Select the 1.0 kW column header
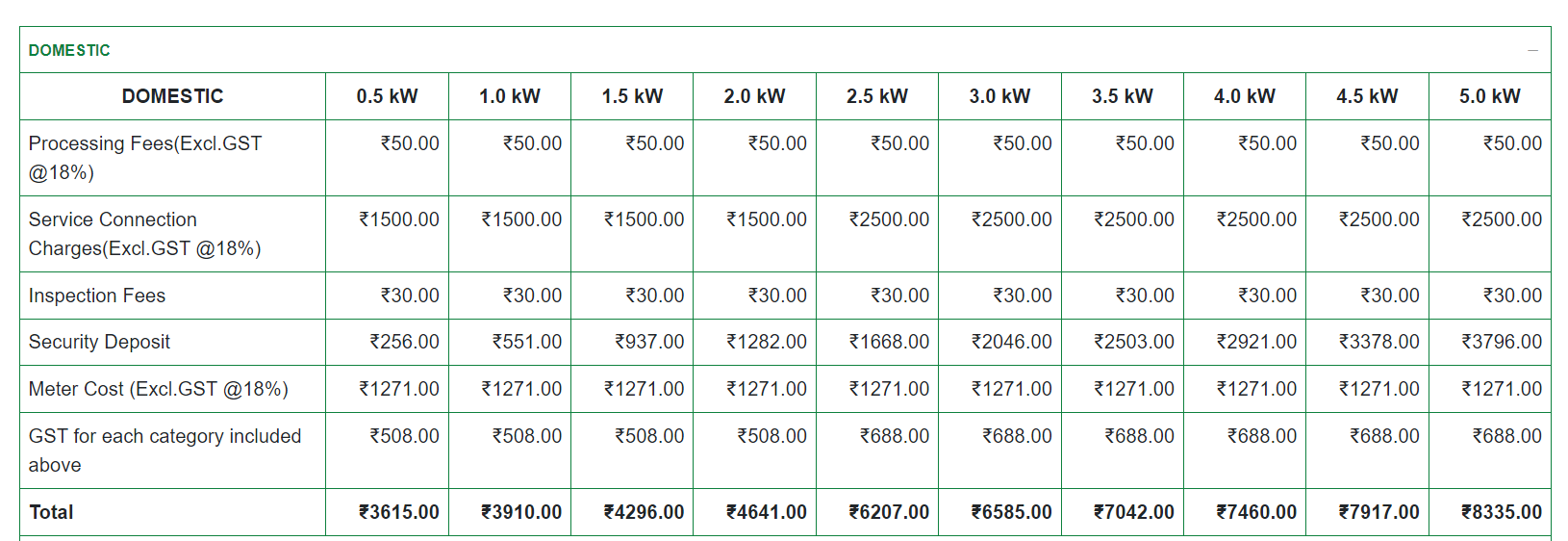1568x541 pixels. (x=510, y=96)
